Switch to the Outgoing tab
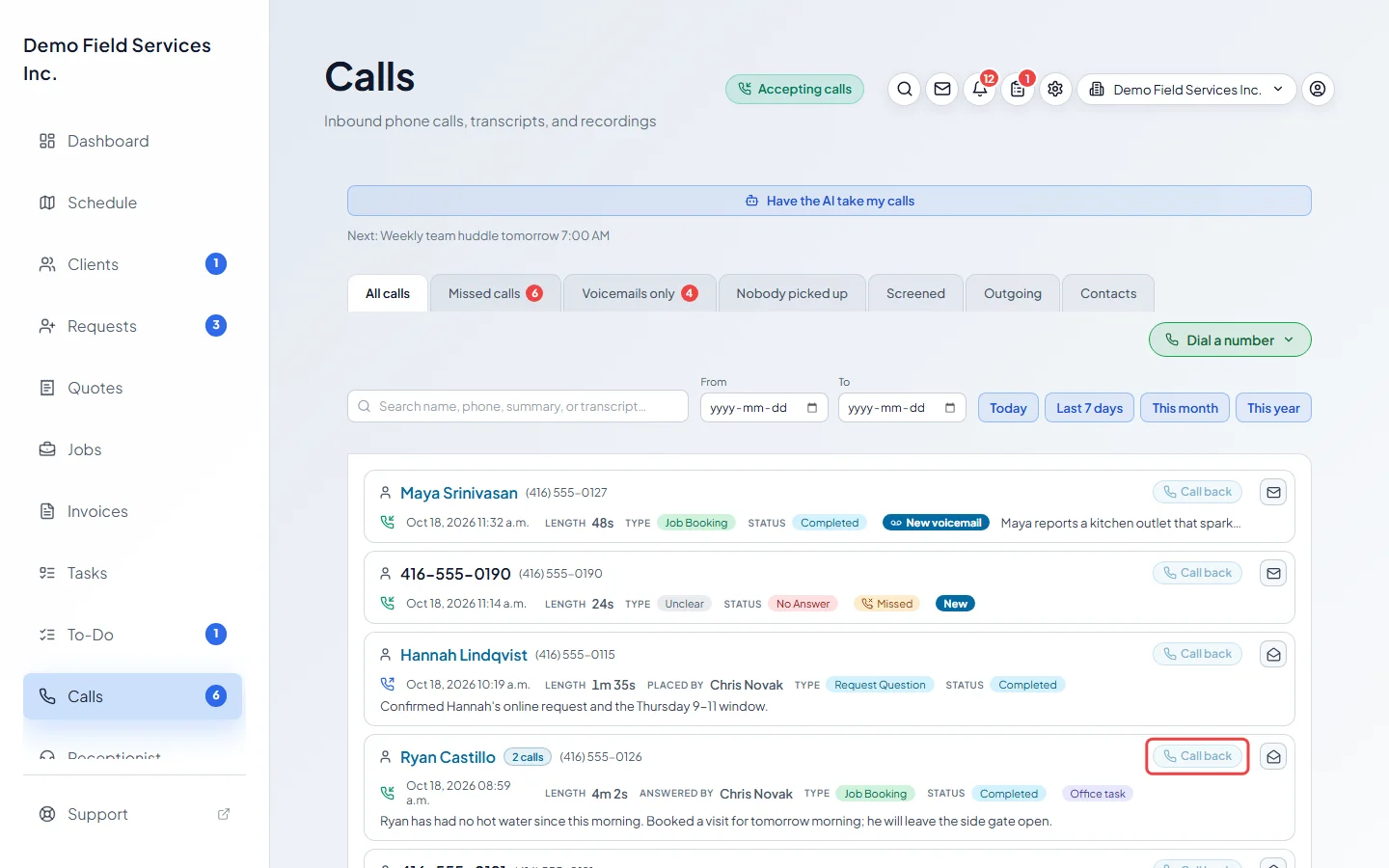1389x868 pixels. click(x=1013, y=293)
